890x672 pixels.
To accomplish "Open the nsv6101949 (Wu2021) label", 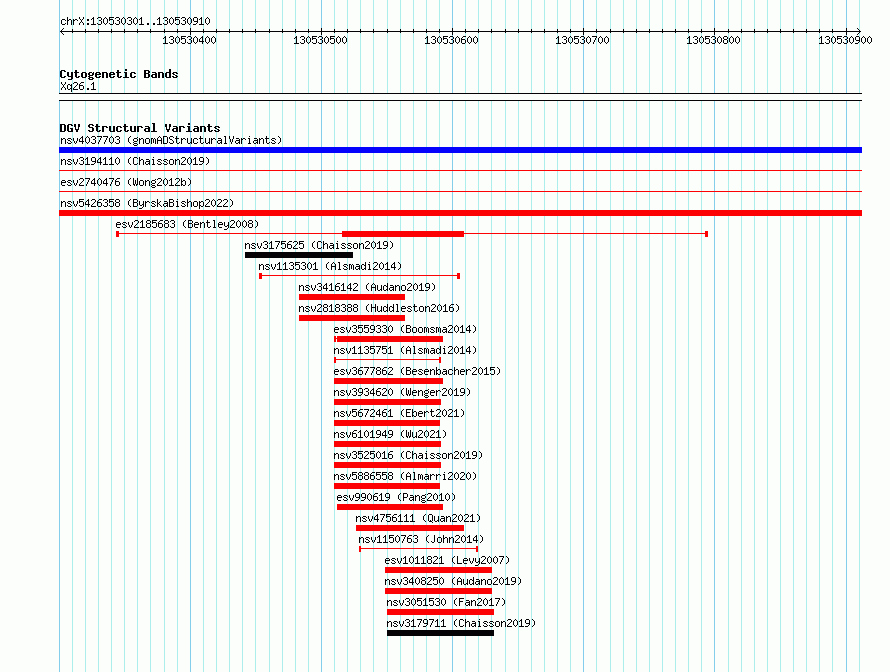I will pyautogui.click(x=391, y=434).
